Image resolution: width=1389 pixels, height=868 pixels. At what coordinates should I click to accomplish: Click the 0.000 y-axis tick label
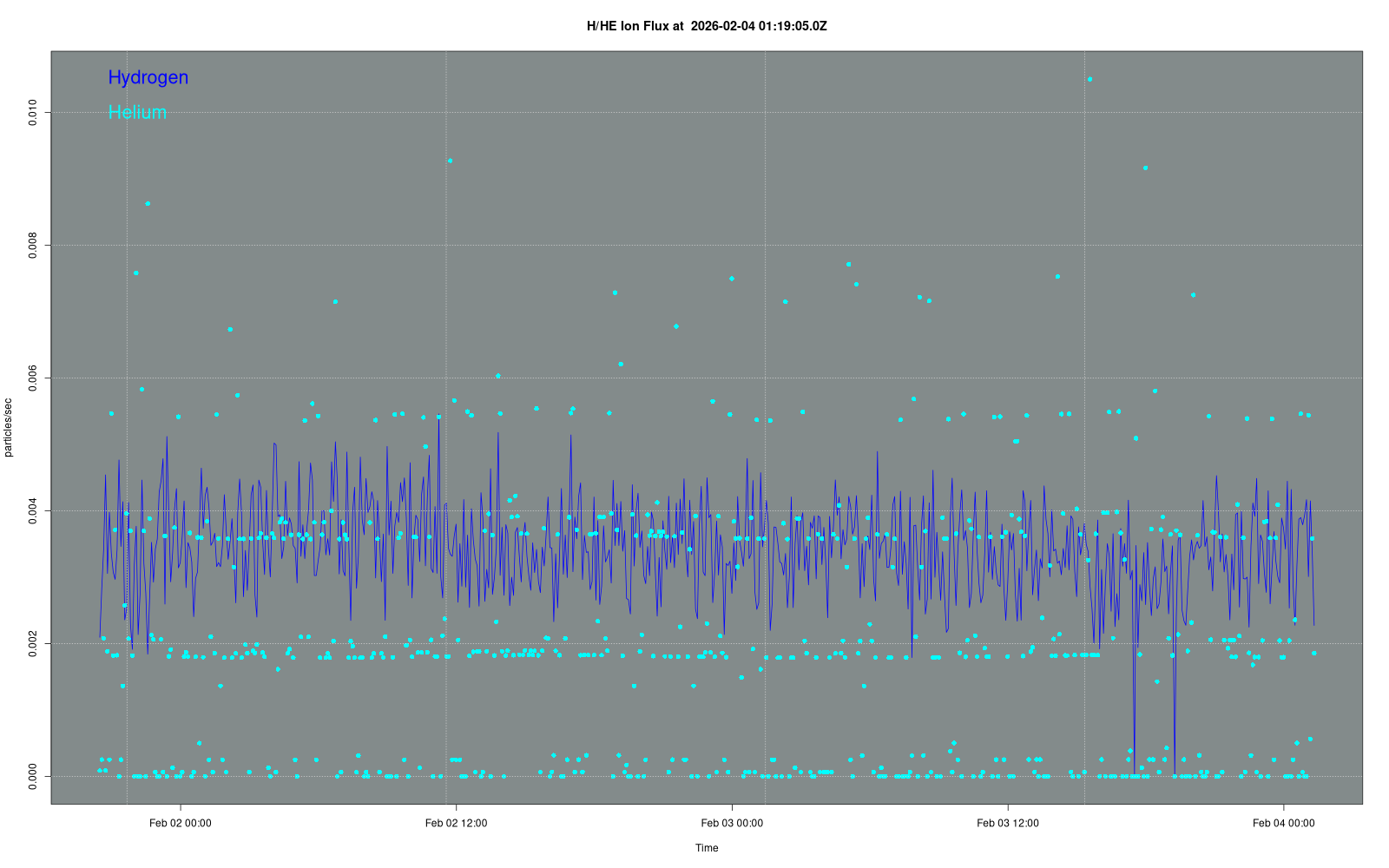pos(33,776)
